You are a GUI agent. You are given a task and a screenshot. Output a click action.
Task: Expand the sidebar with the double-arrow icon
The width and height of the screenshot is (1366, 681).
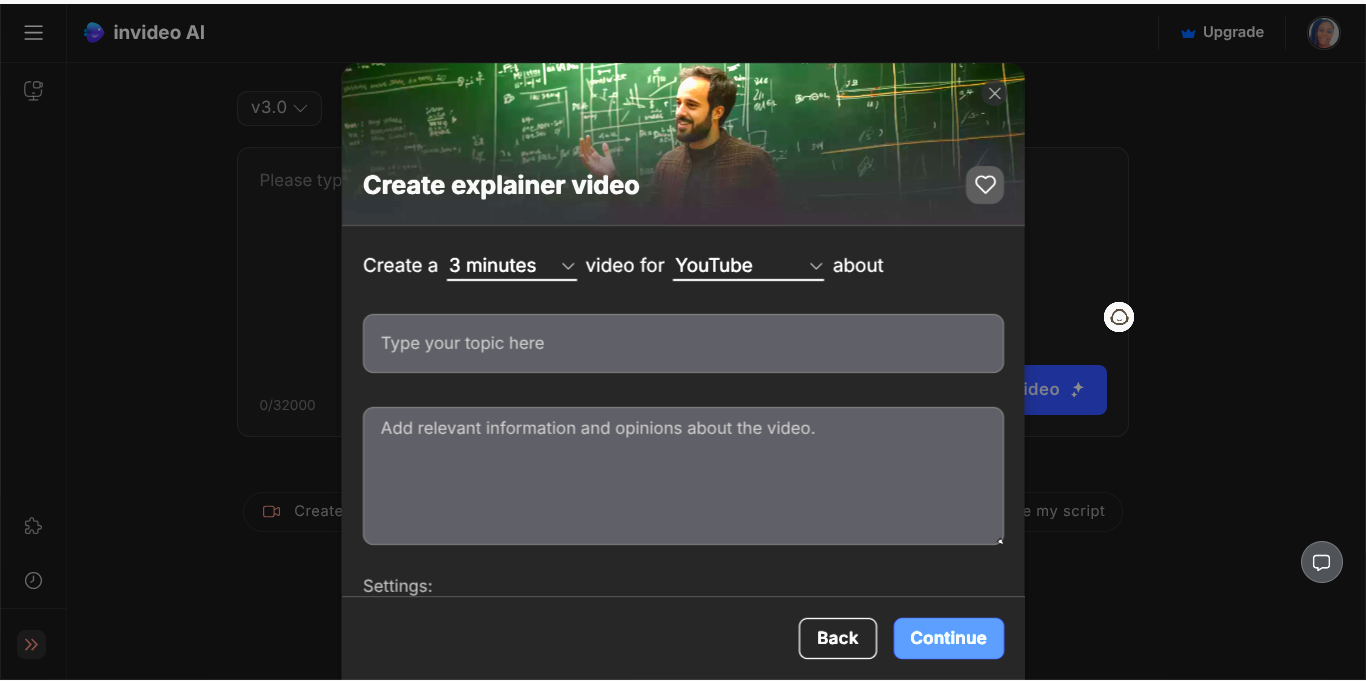[32, 644]
